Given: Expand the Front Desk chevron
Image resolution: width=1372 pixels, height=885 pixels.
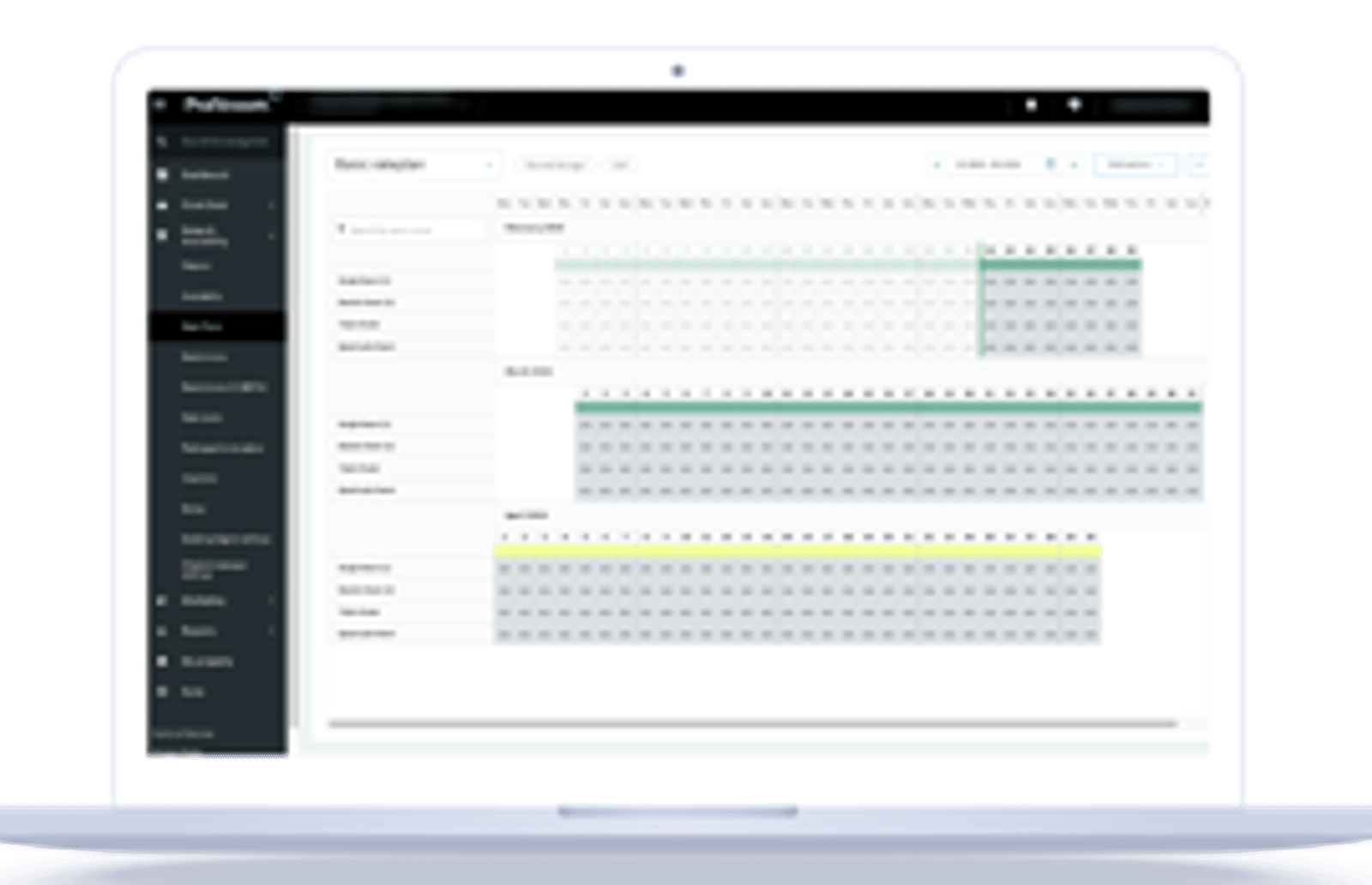Looking at the screenshot, I should (x=272, y=205).
